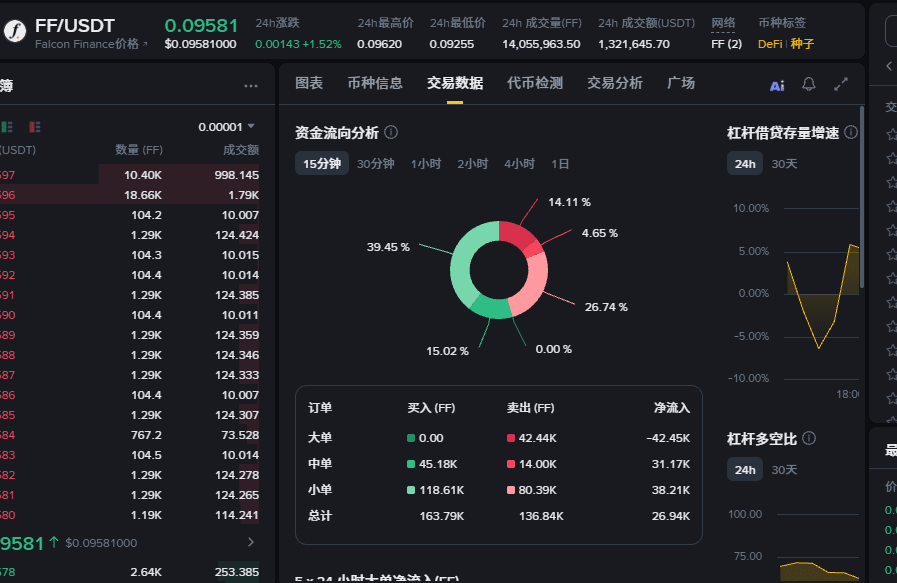Click pink swatch beside 小单 卖出 80.39K

(x=511, y=490)
